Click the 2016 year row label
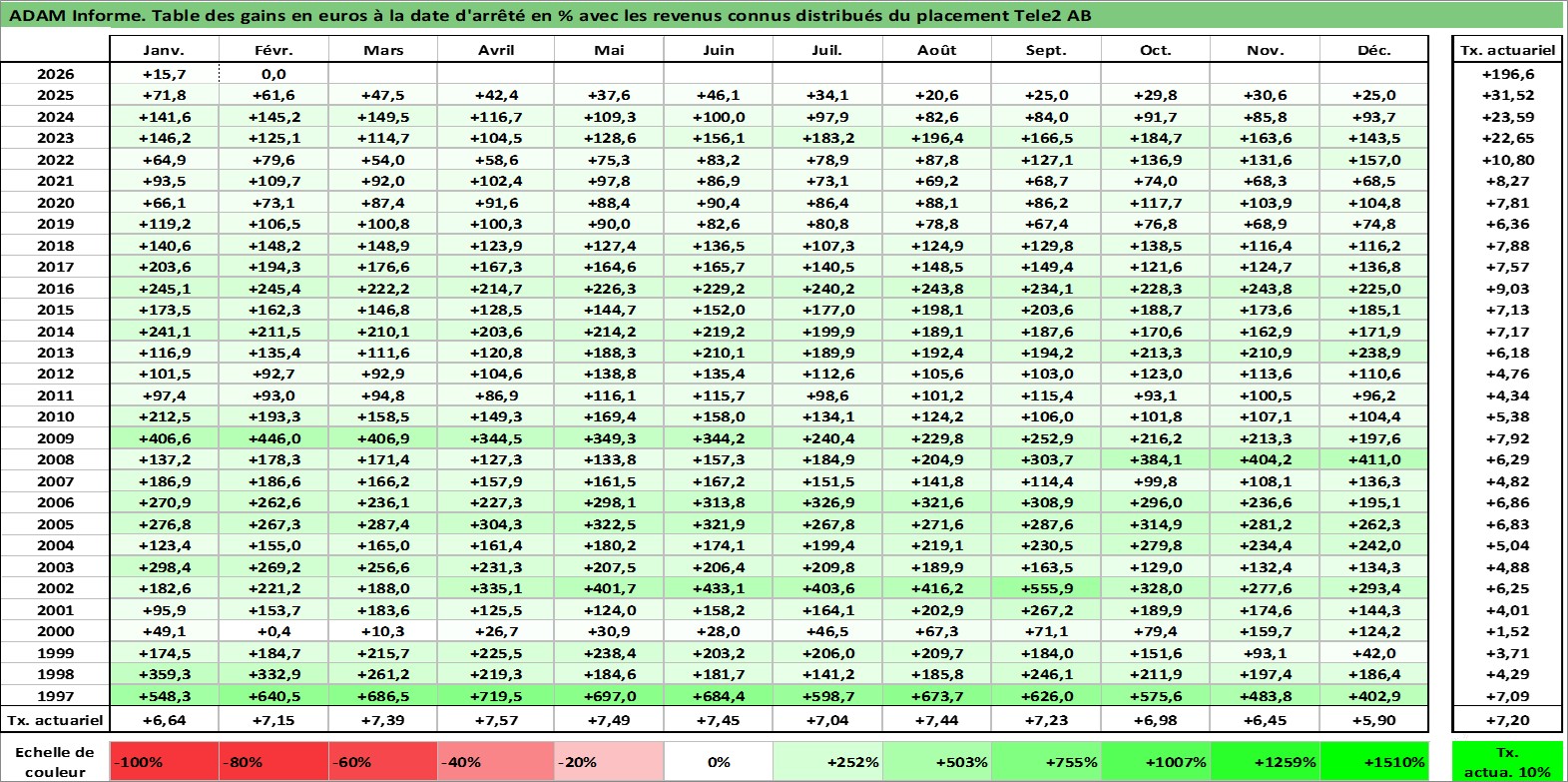Viewport: 1568px width, 782px height. (x=55, y=289)
